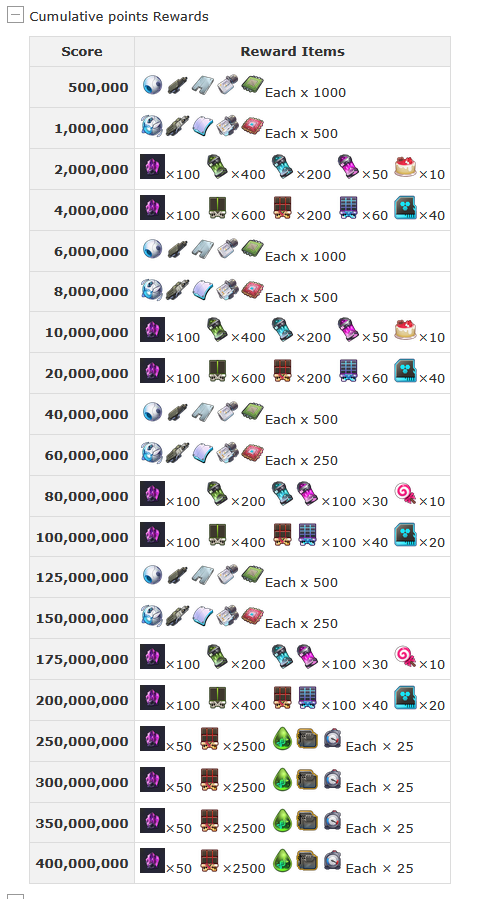Collapse the Cumulative points Rewards section
The width and height of the screenshot is (496, 899).
pos(15,15)
